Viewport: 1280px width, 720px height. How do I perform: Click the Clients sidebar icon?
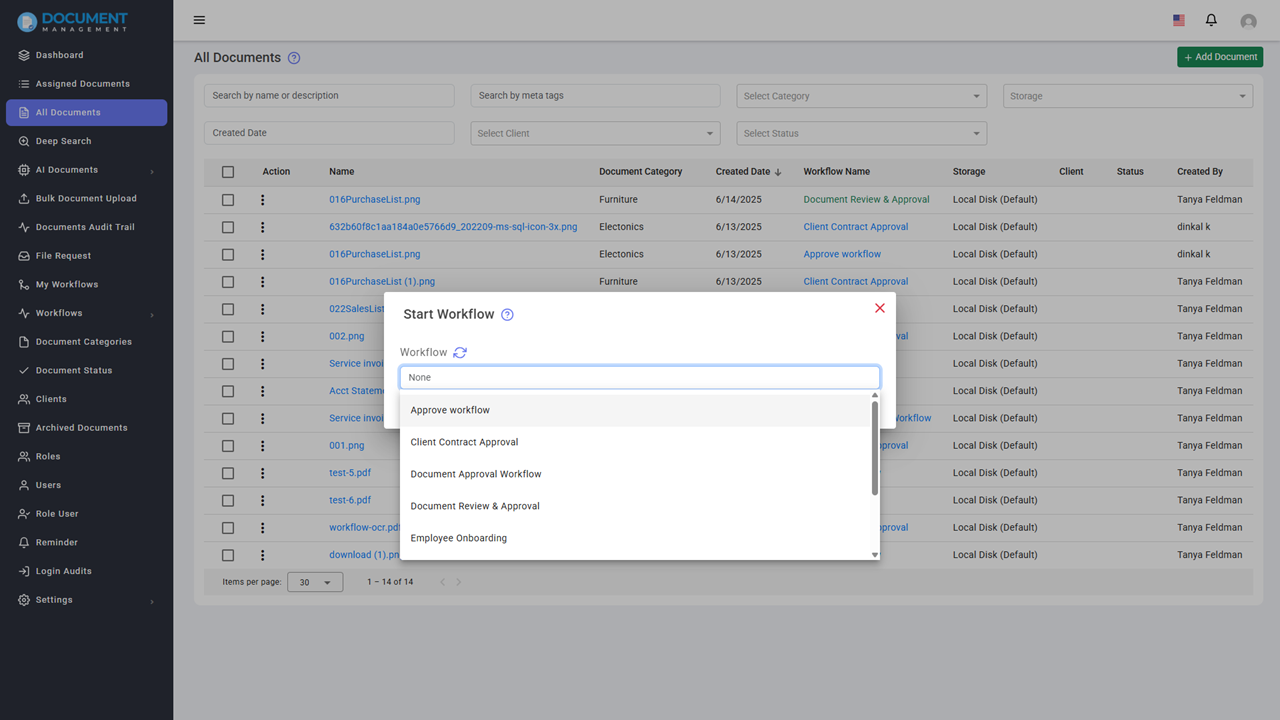pos(24,399)
